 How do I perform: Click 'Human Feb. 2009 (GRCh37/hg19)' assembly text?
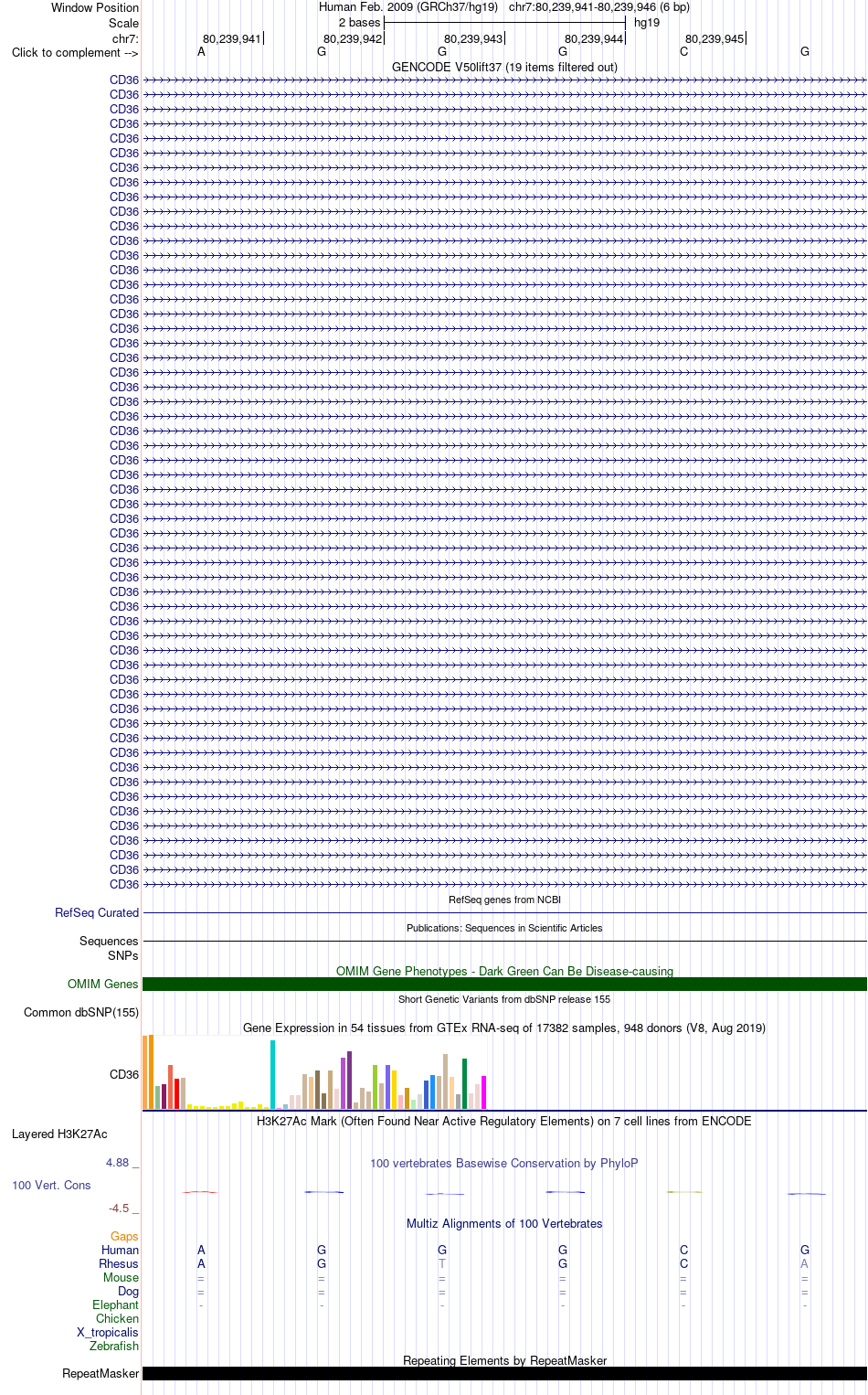(408, 6)
